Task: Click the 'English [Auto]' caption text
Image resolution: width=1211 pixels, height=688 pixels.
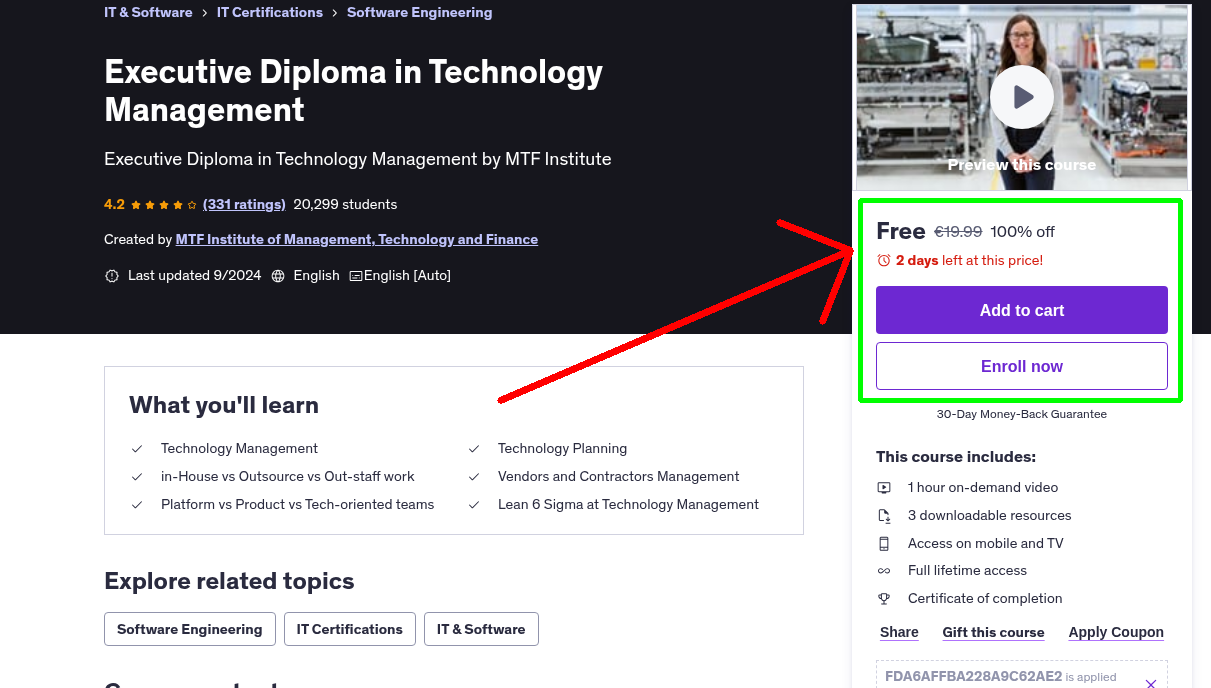Action: pos(407,275)
